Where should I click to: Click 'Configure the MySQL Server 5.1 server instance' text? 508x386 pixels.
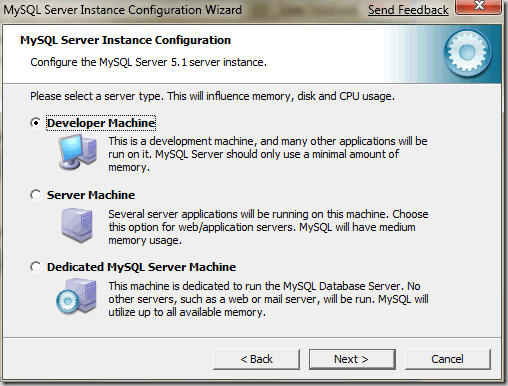click(x=148, y=62)
